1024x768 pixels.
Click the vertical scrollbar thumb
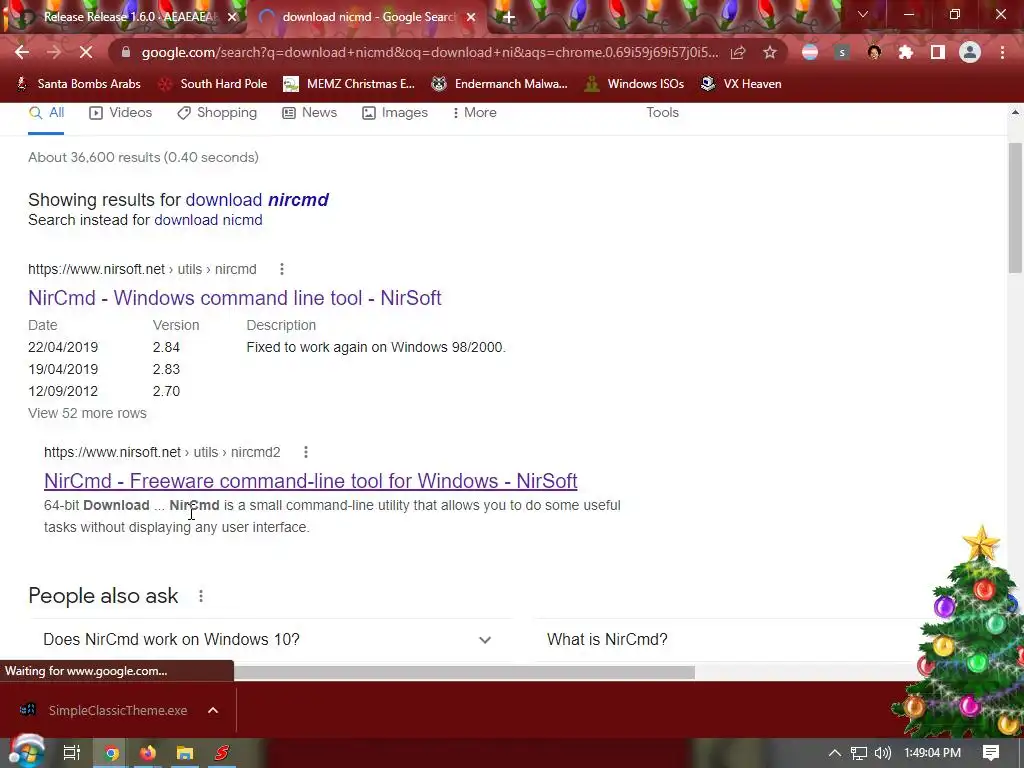click(1015, 208)
